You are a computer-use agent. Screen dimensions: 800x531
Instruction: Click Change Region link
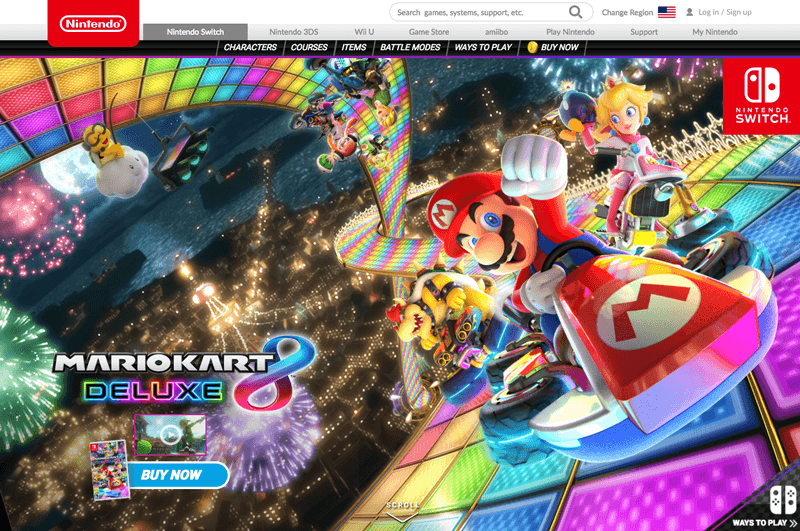point(627,12)
